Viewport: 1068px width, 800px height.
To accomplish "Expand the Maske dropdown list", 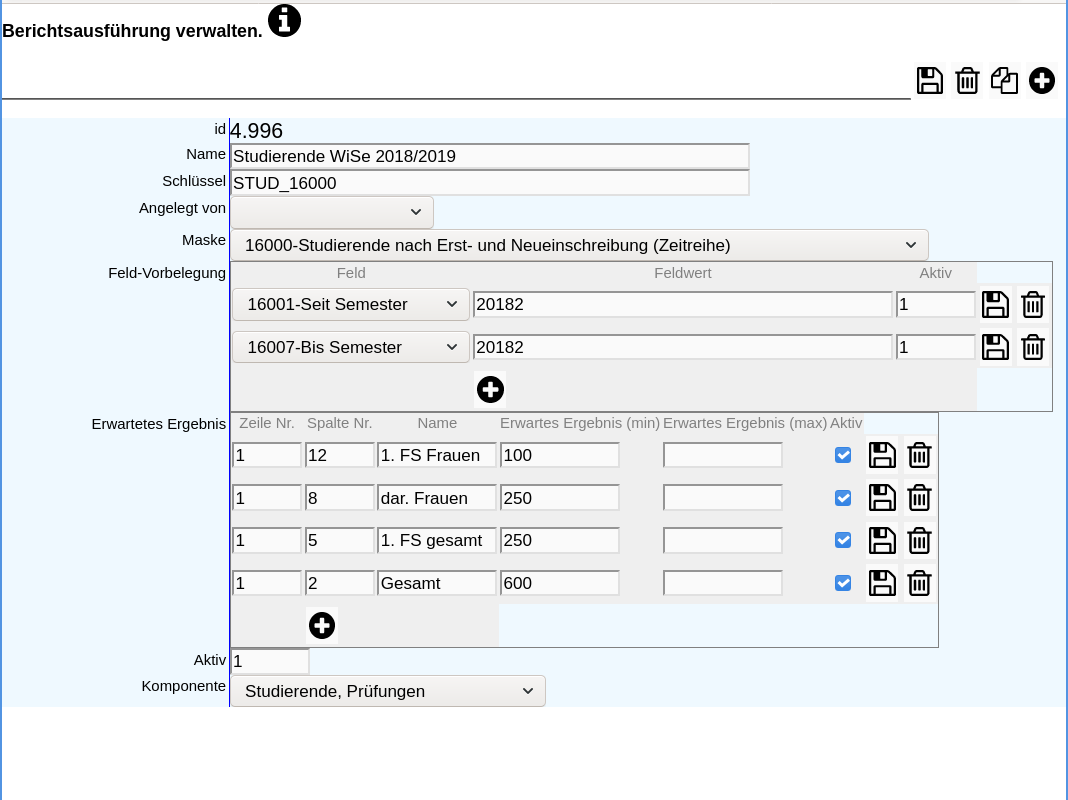I will coord(580,245).
